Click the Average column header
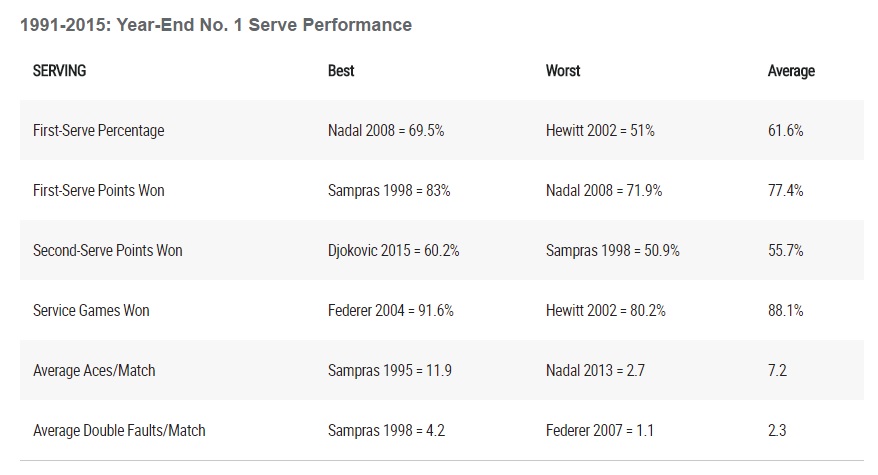The height and width of the screenshot is (475, 878). pos(791,71)
